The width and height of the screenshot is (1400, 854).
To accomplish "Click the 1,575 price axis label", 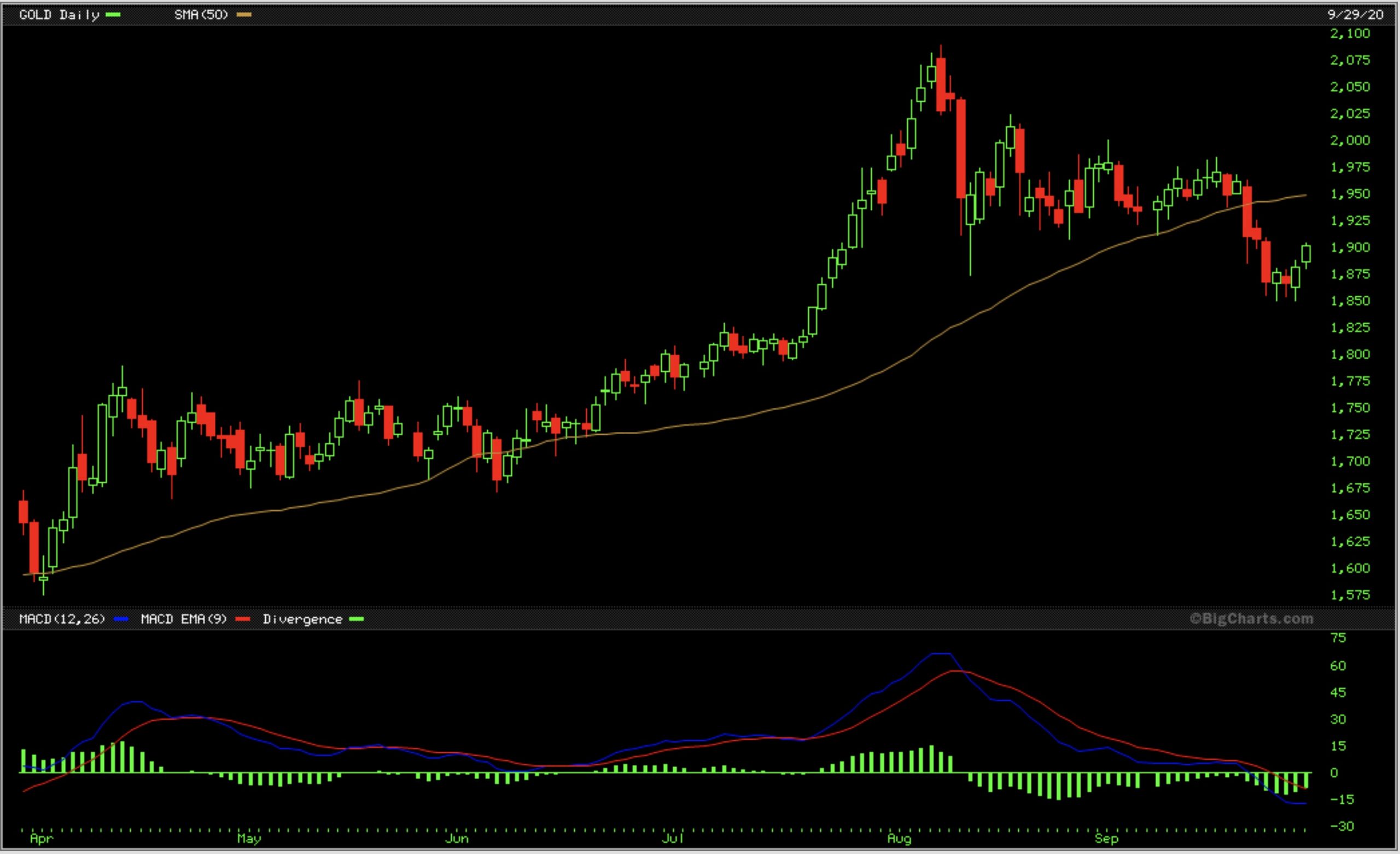I will 1350,595.
